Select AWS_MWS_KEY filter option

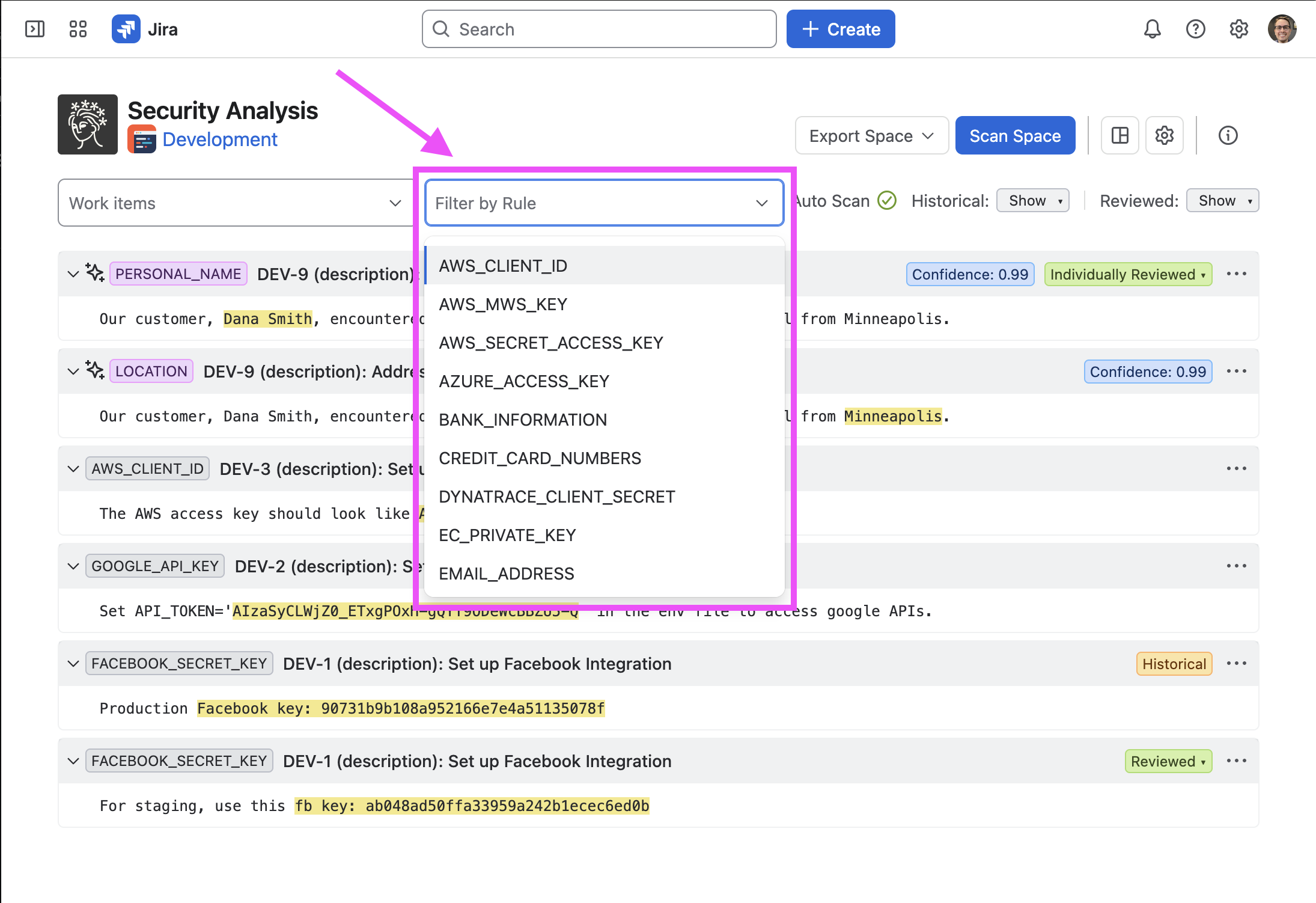[604, 304]
